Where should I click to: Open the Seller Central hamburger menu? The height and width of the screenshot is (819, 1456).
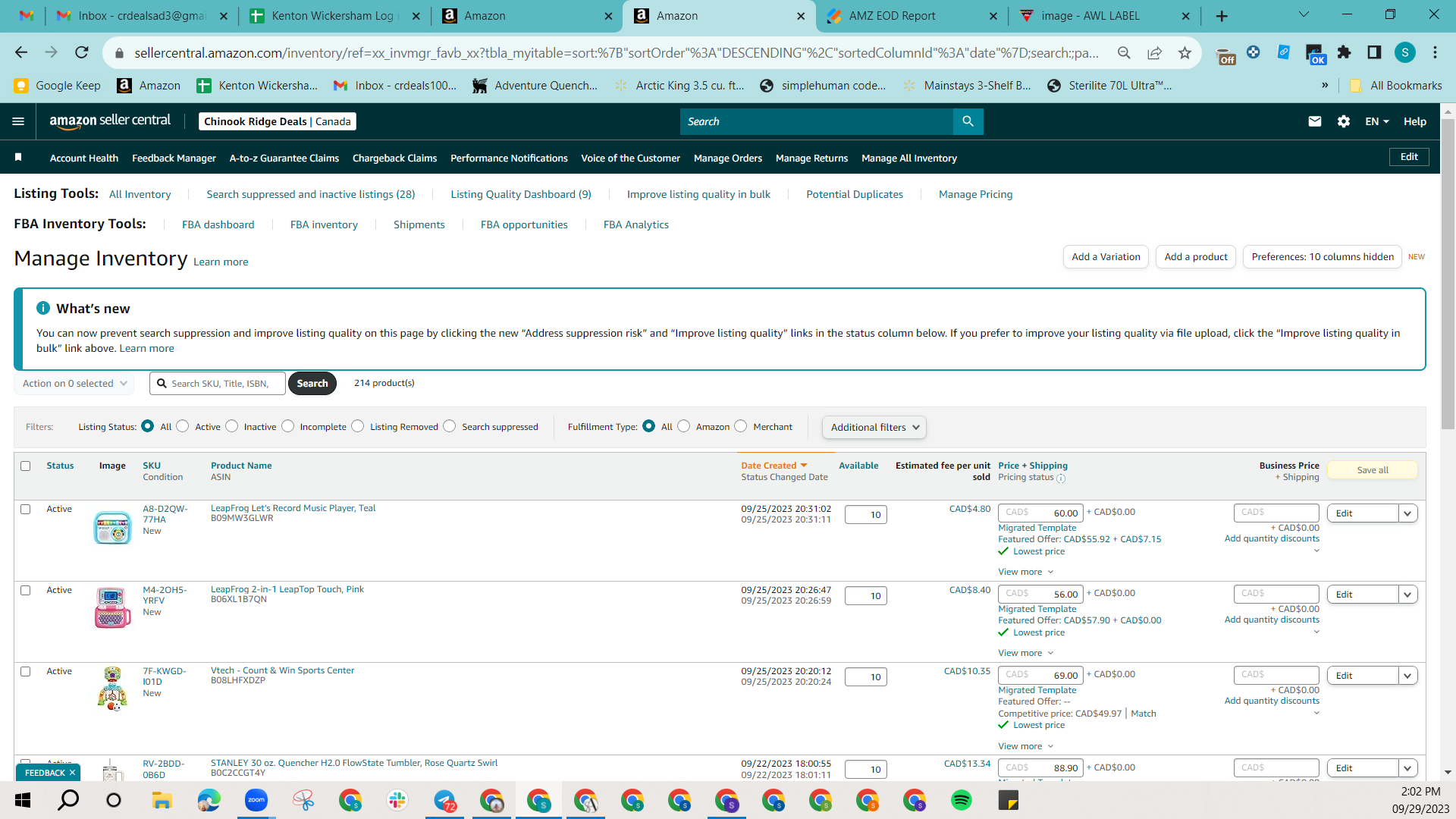pyautogui.click(x=19, y=121)
